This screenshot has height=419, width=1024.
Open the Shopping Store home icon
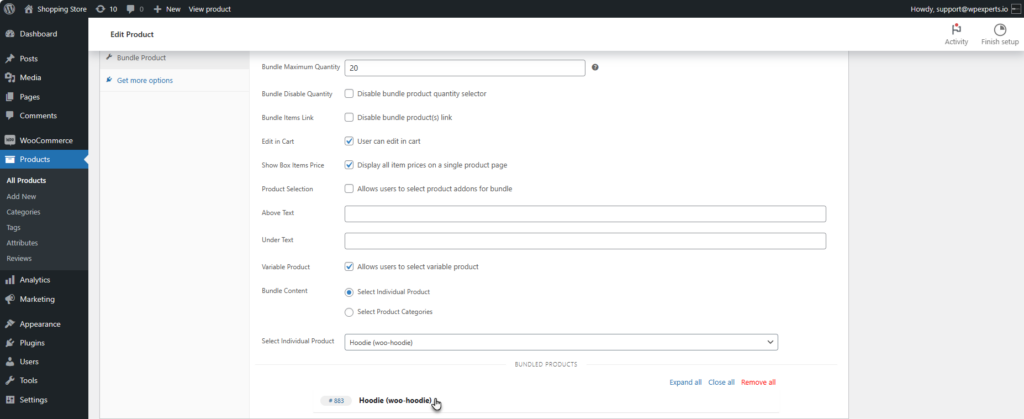(x=29, y=9)
